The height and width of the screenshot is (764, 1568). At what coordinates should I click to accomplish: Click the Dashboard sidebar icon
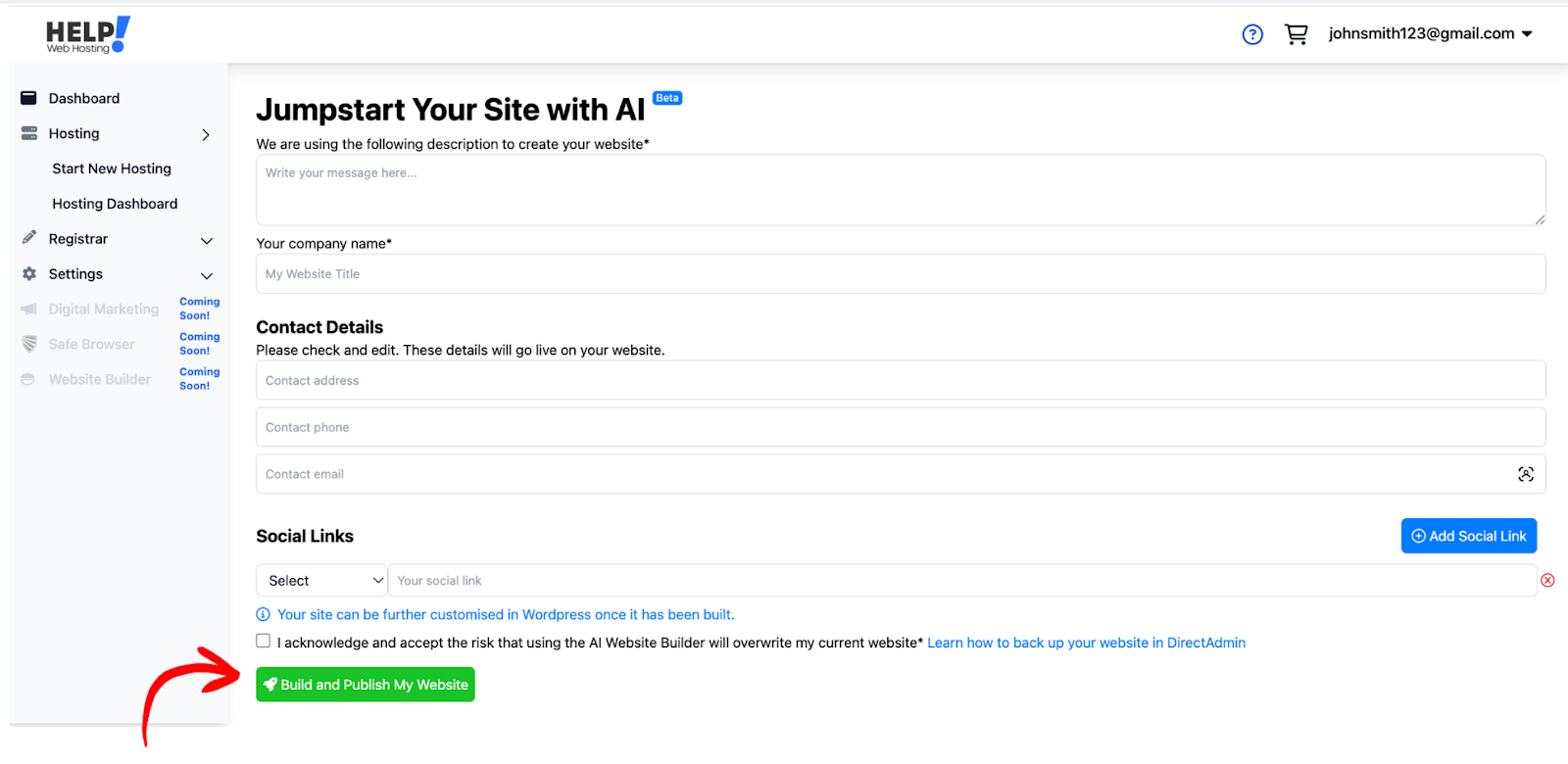coord(29,99)
